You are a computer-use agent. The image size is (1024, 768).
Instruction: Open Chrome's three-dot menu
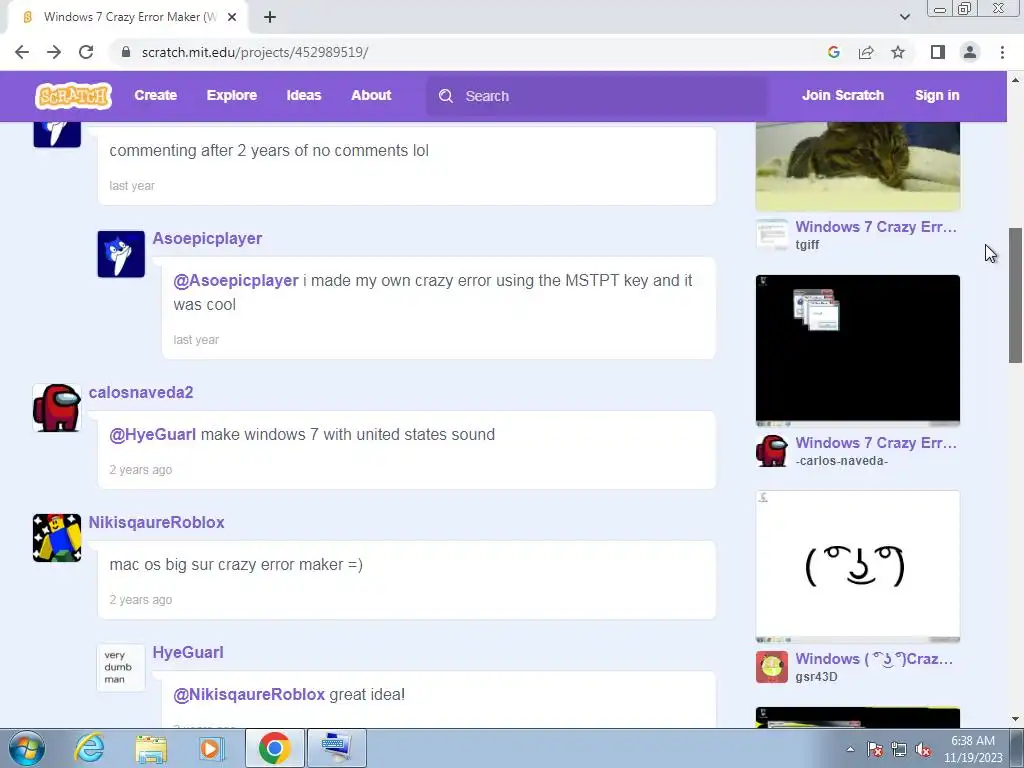[x=1002, y=52]
